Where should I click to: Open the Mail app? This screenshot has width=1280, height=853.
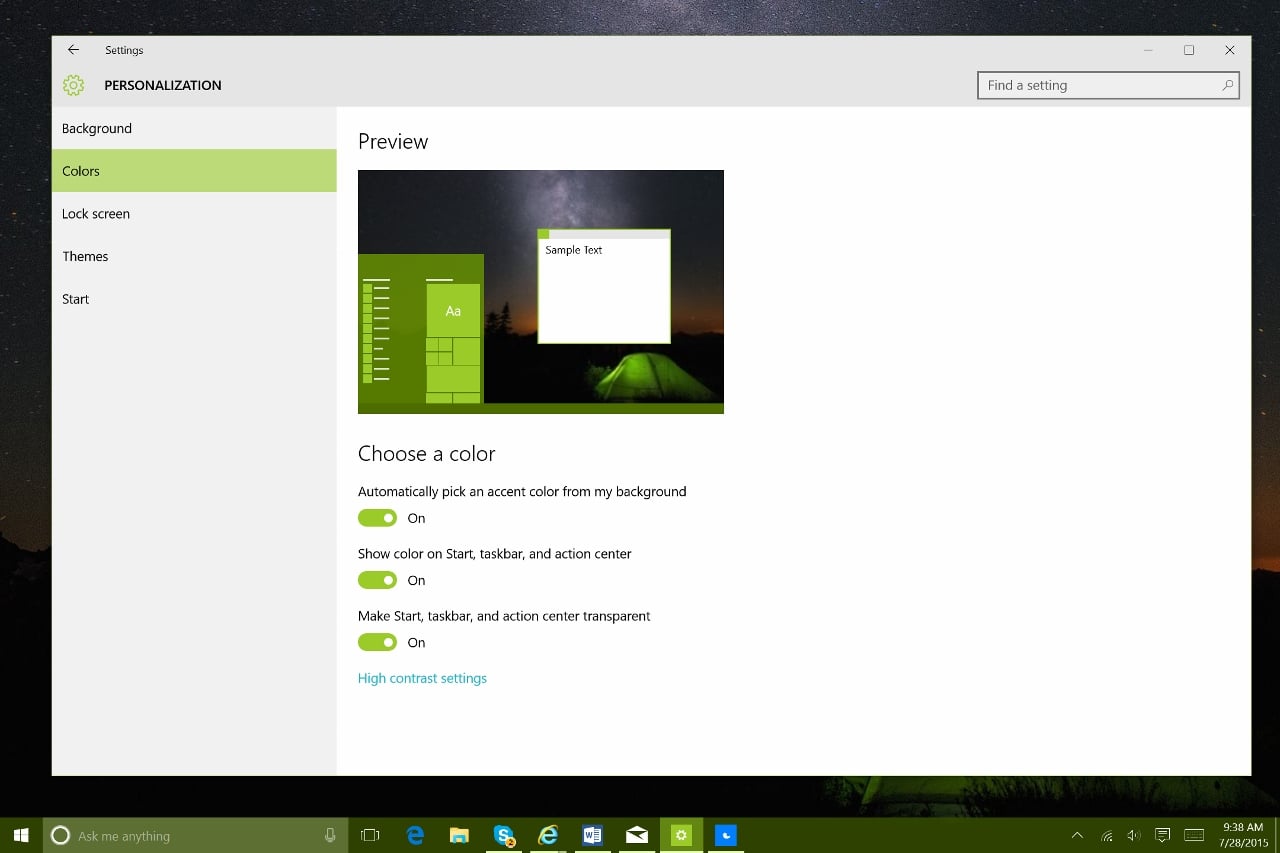(637, 834)
